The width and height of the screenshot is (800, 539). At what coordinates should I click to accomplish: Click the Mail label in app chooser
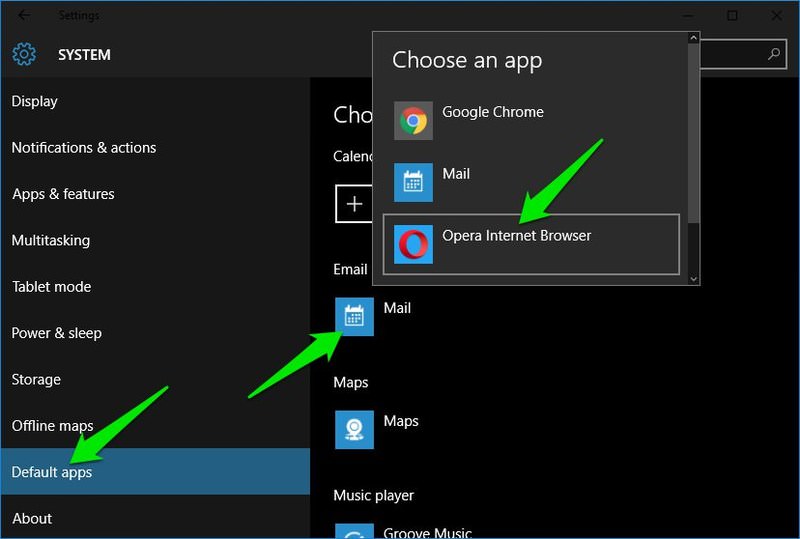[456, 174]
